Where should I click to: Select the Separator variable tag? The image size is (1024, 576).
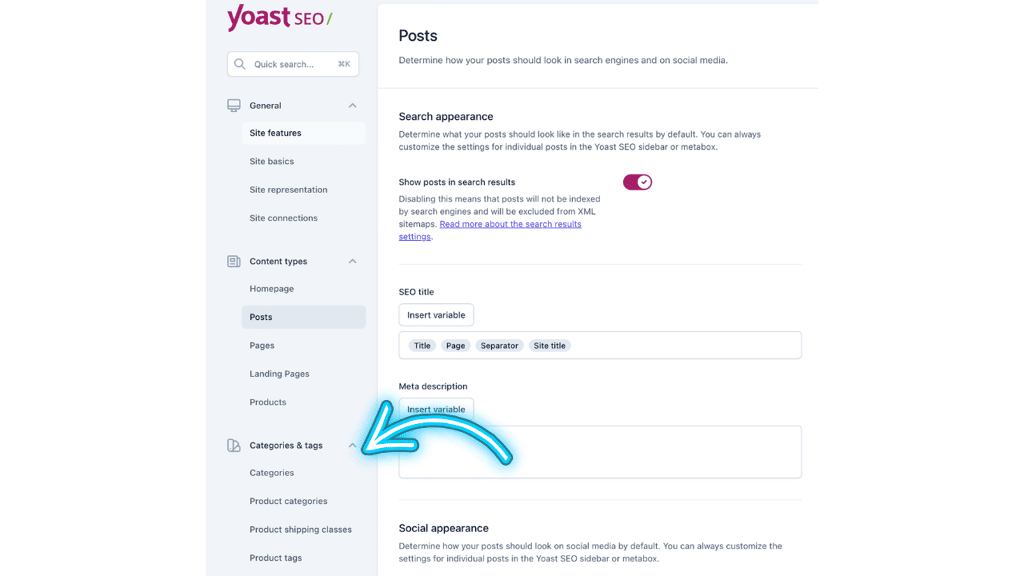click(500, 345)
